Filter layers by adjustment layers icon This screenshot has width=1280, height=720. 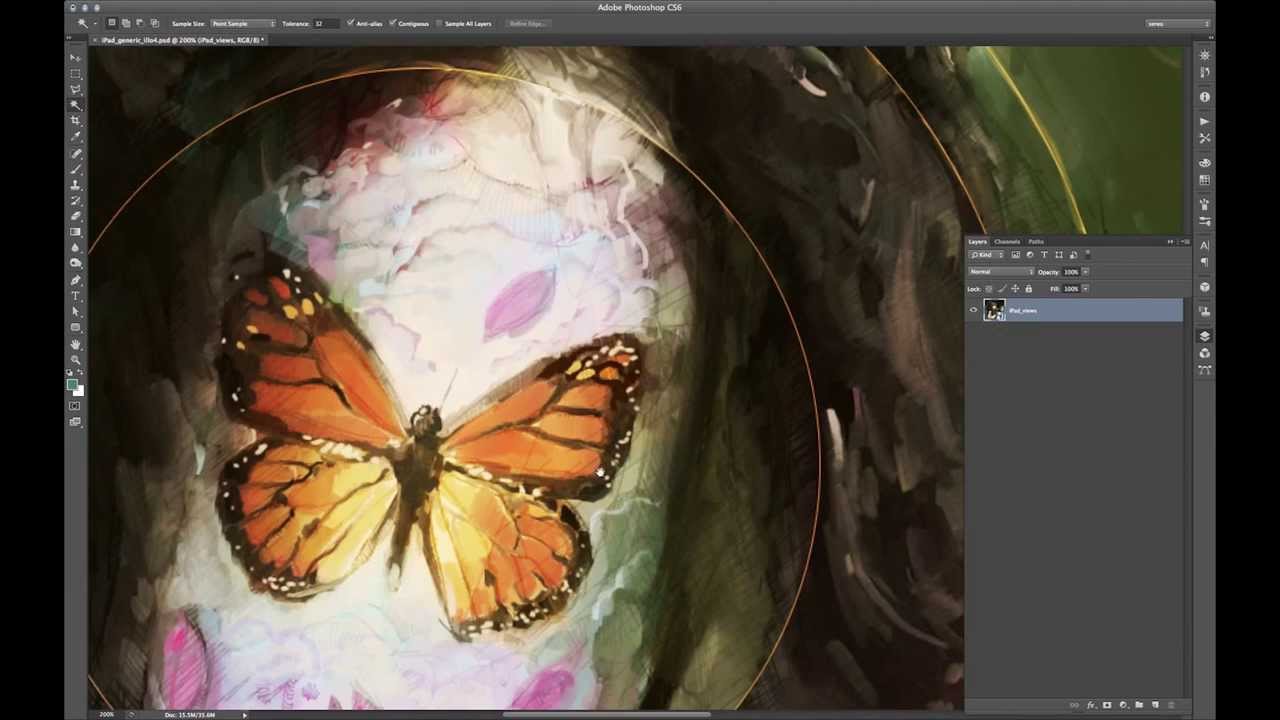[1030, 255]
